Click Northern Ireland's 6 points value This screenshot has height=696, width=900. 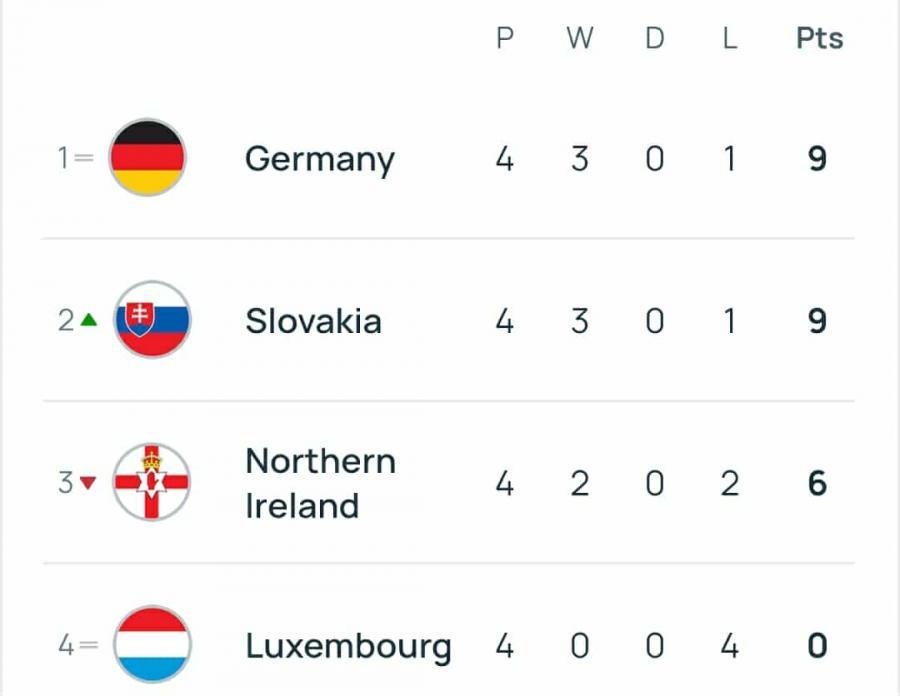pos(817,484)
